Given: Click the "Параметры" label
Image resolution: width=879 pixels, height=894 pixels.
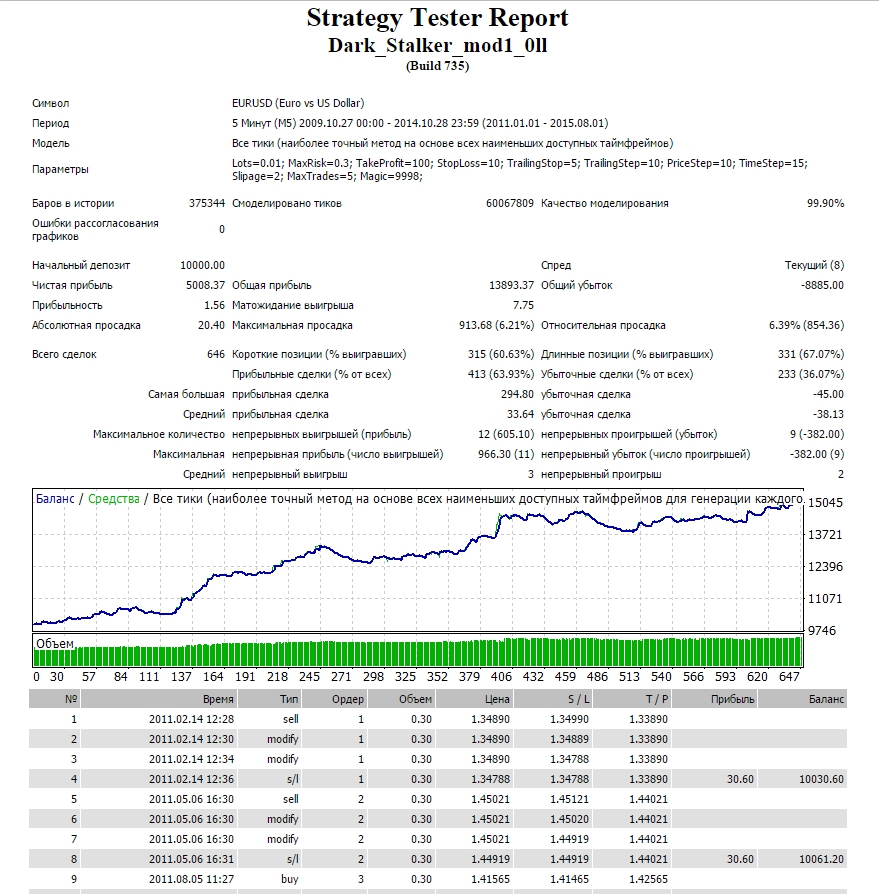Looking at the screenshot, I should pos(60,169).
